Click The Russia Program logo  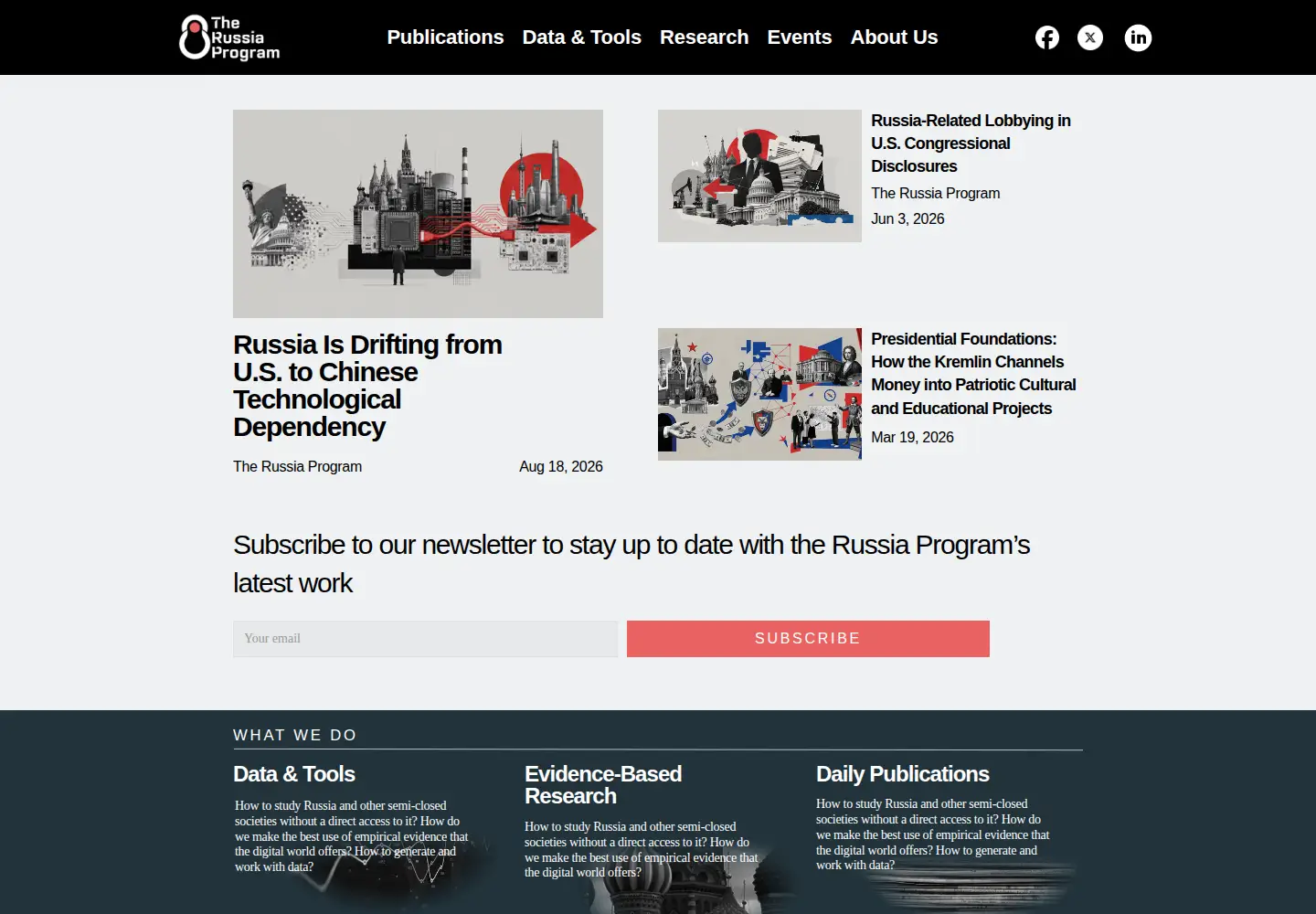(x=229, y=37)
